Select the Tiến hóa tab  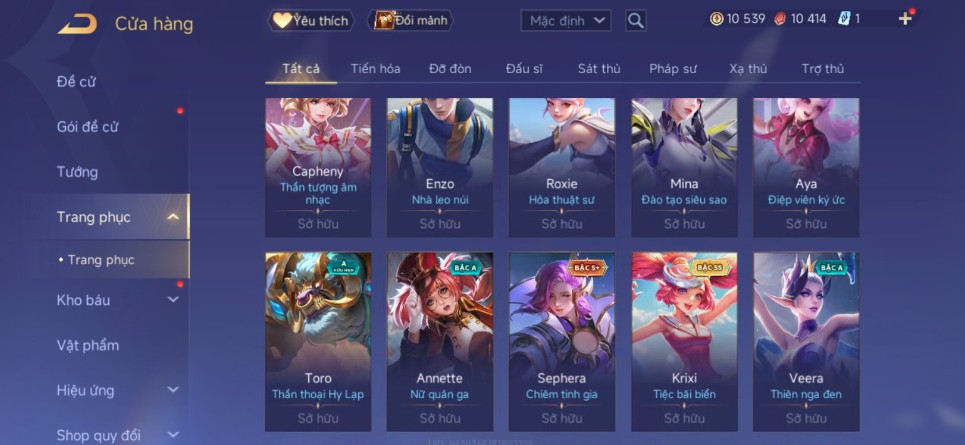point(375,69)
